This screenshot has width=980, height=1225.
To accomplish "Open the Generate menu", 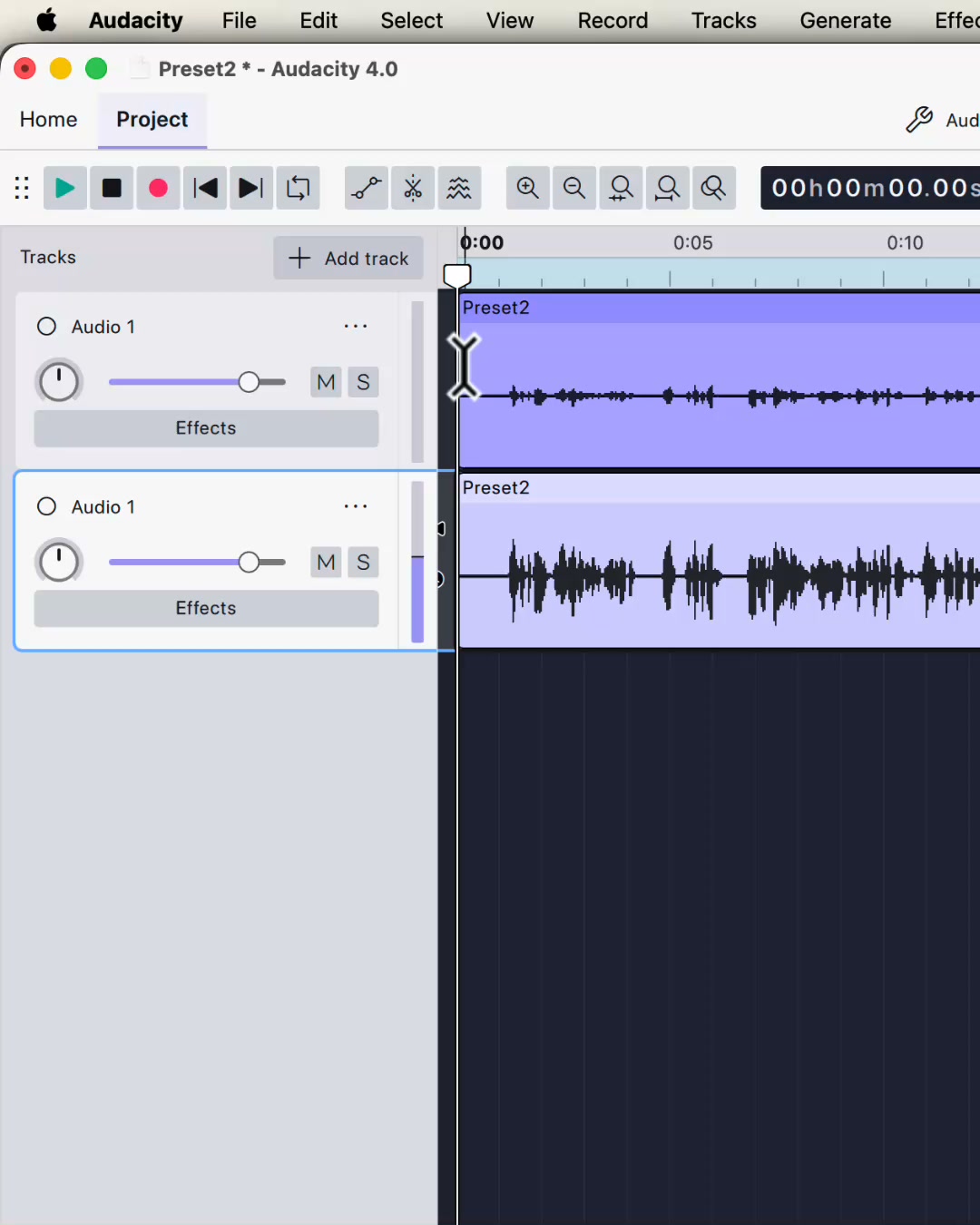I will coord(846,20).
